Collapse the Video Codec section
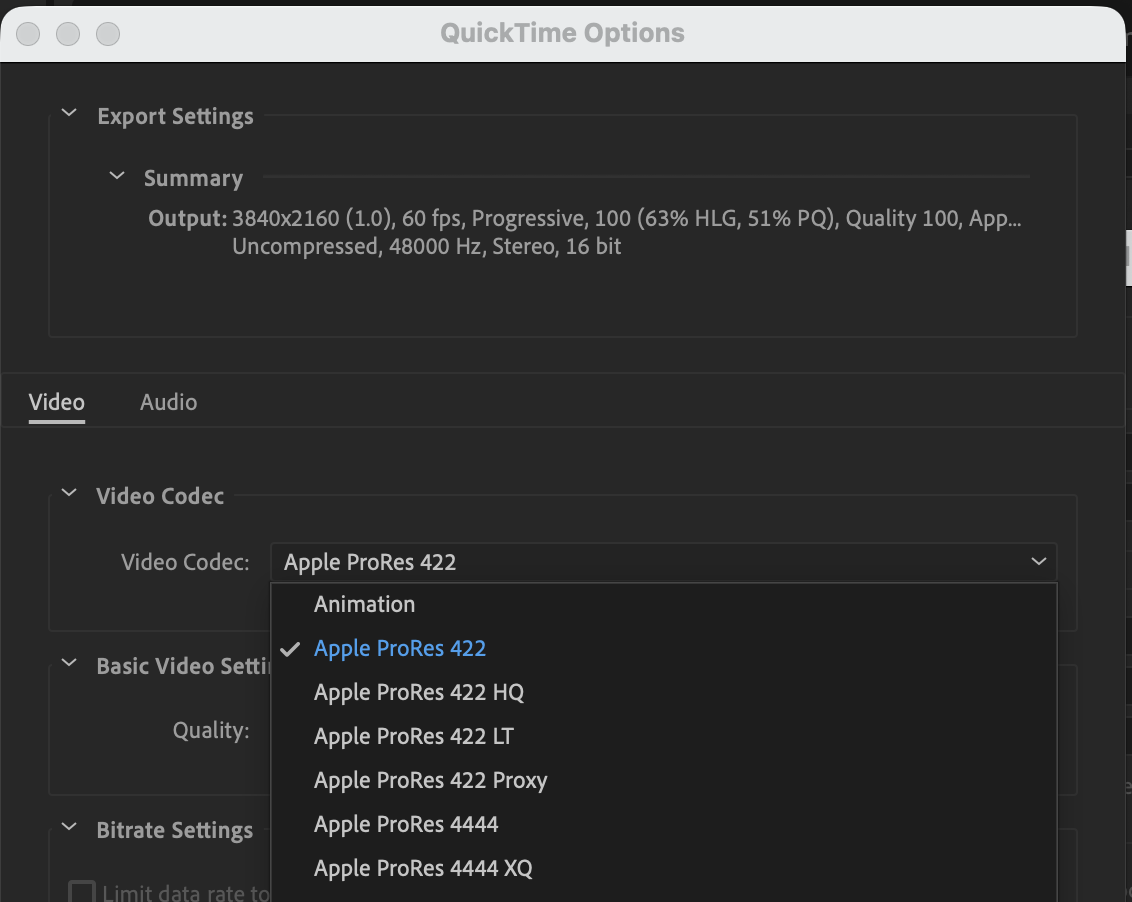 [68, 492]
